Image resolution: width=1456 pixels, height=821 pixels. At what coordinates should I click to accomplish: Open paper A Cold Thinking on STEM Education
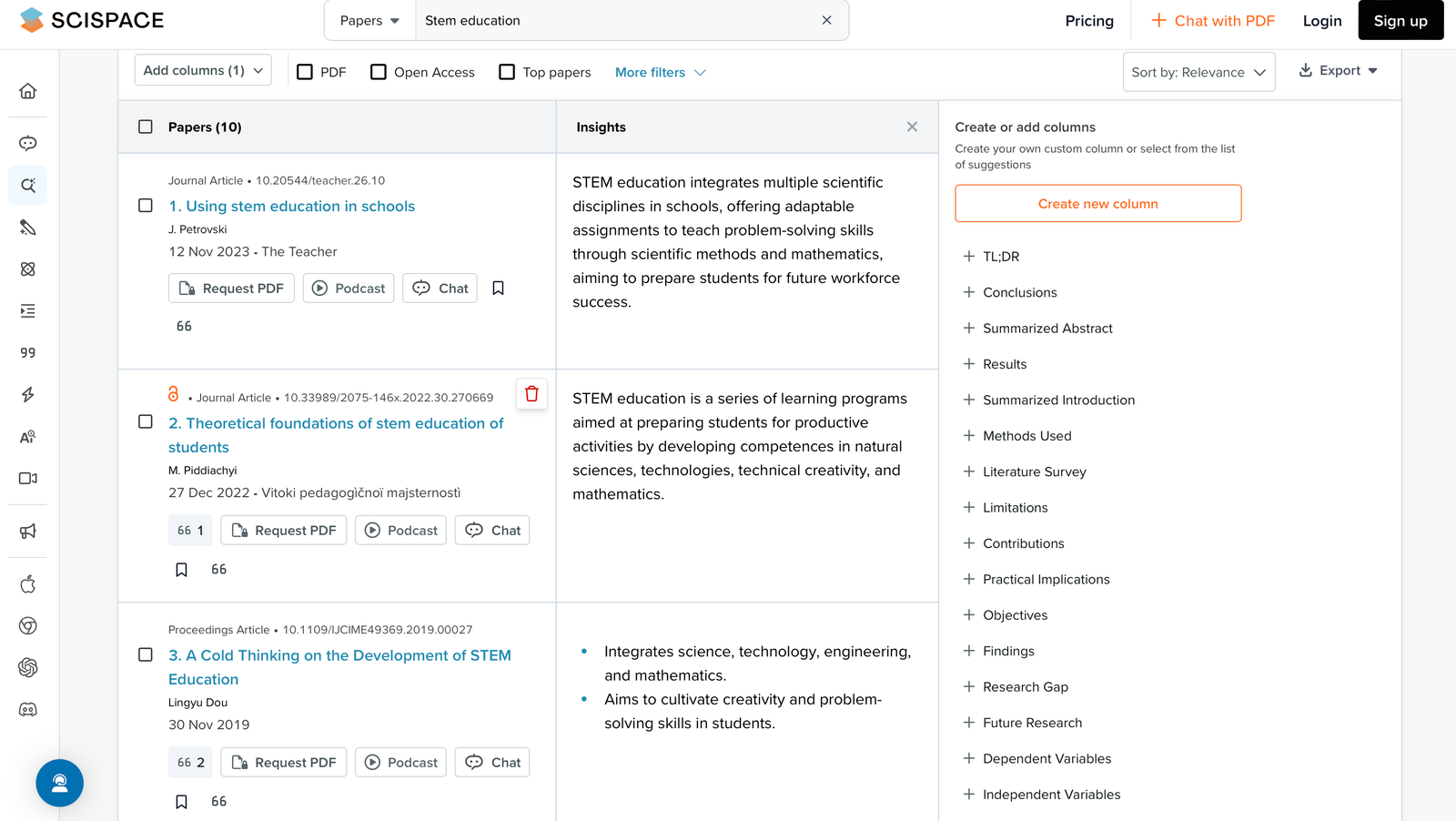[339, 667]
